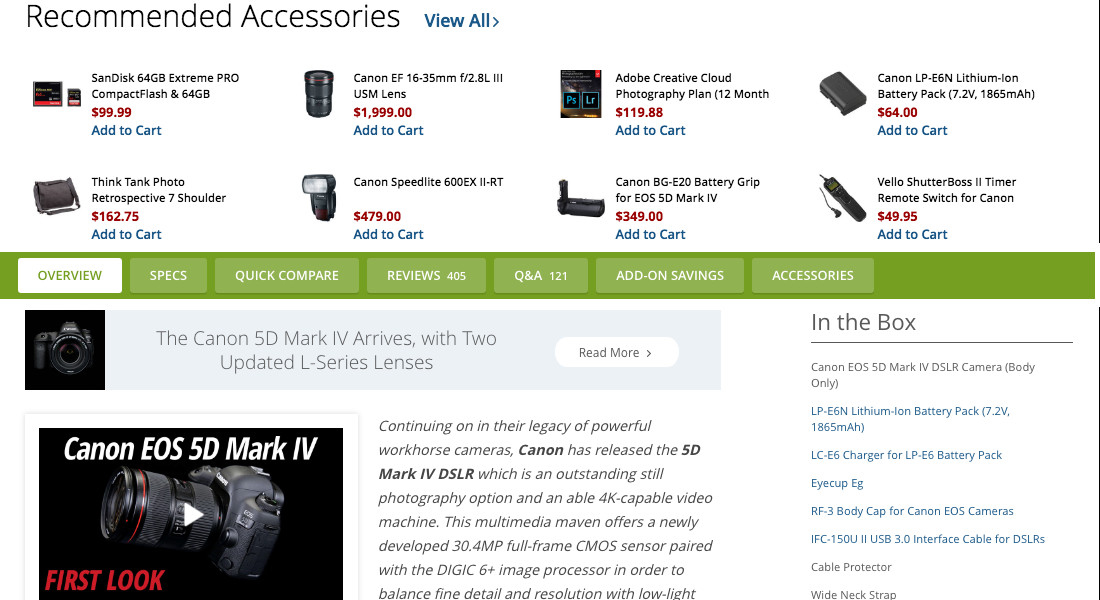Add the Vello ShutterBoss II Timer to cart
This screenshot has height=600, width=1100.
tap(912, 234)
